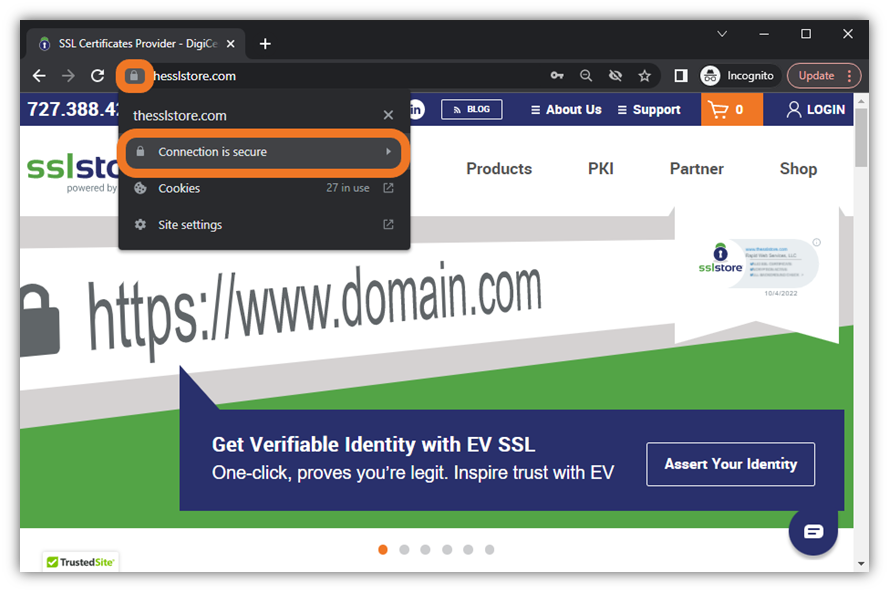Open the Support menu

point(649,109)
